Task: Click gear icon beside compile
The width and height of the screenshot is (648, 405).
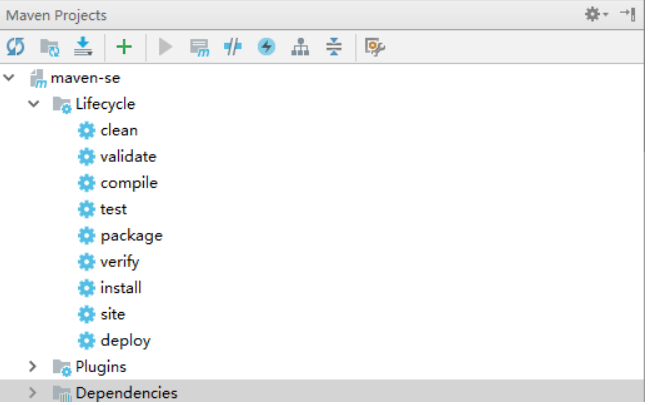Action: pos(86,183)
